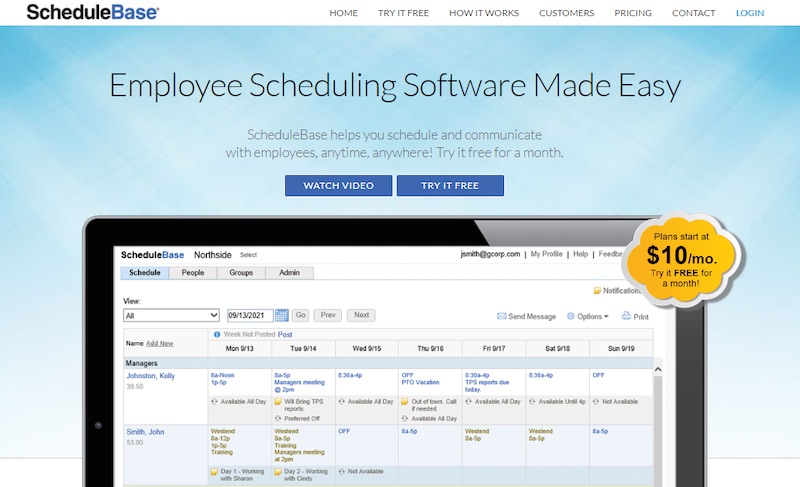Click the ScheduleBase logo in header

pyautogui.click(x=92, y=12)
